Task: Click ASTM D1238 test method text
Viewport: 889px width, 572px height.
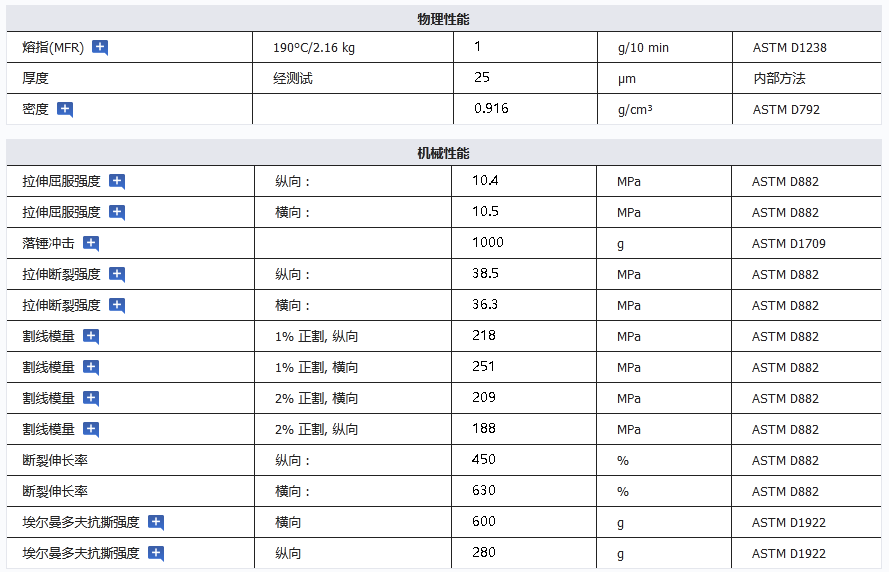Action: [x=789, y=47]
